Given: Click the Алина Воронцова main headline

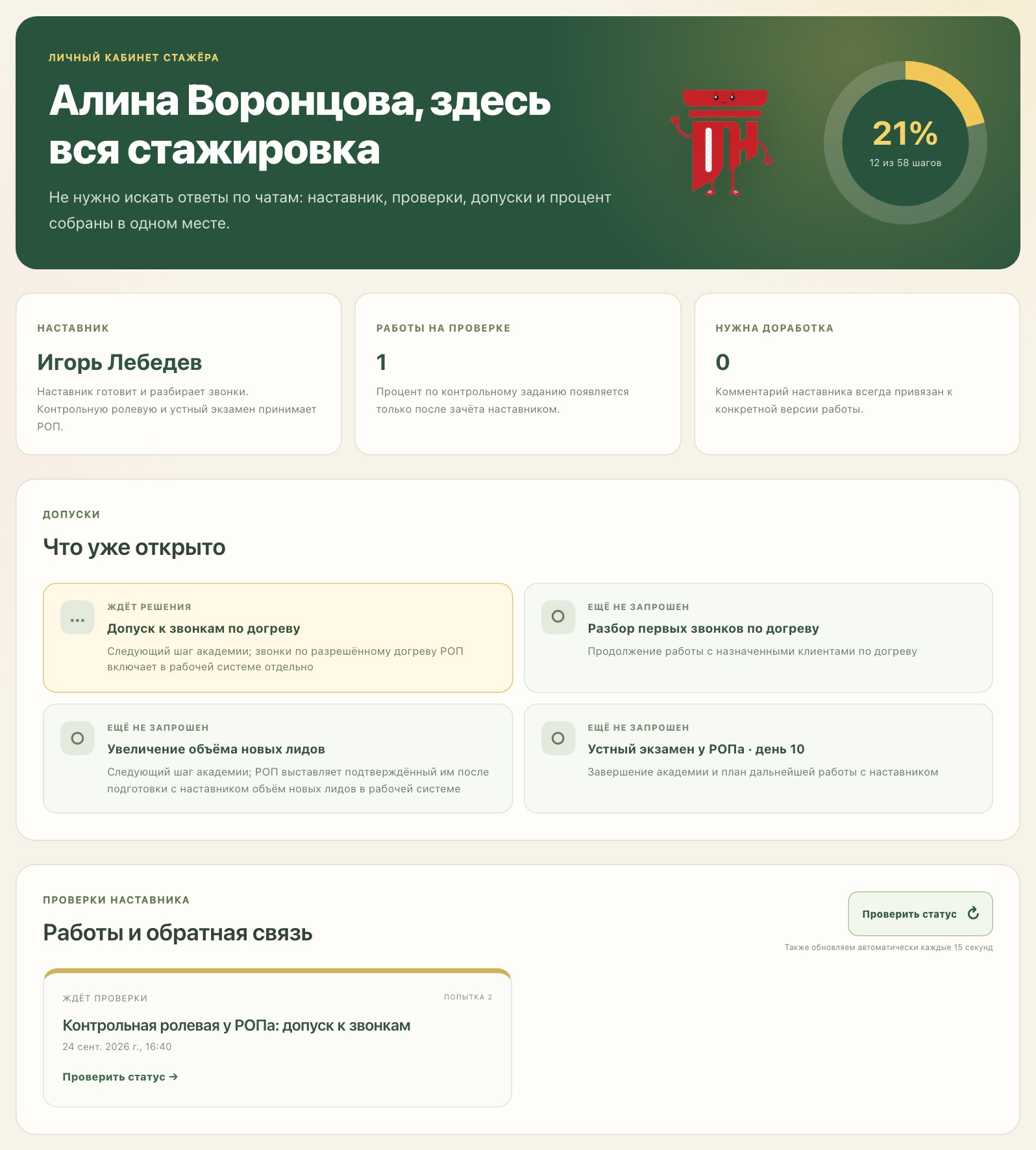Looking at the screenshot, I should [x=300, y=125].
